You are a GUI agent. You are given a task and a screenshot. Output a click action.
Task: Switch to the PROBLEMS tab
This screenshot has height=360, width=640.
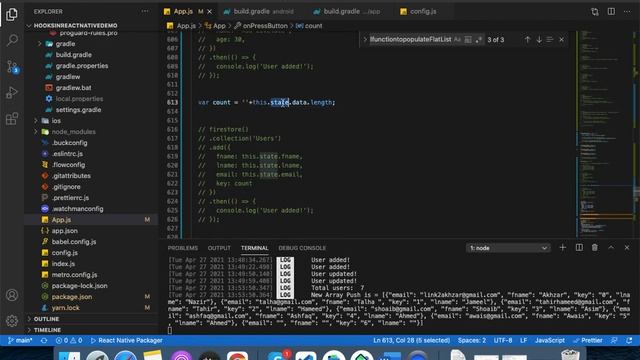pyautogui.click(x=182, y=248)
